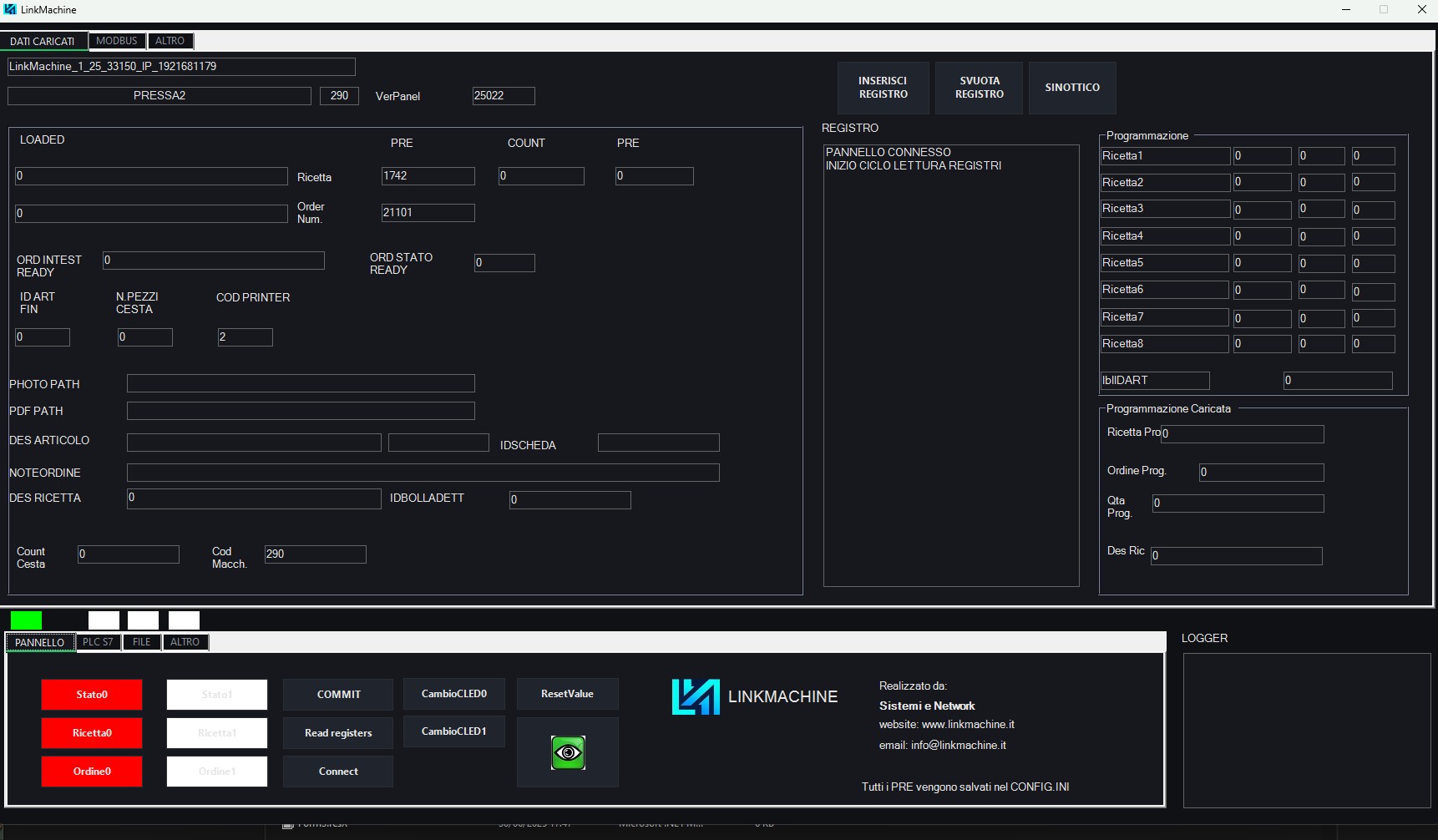Open the FILE tab in bottom panel
The image size is (1438, 840).
click(141, 642)
